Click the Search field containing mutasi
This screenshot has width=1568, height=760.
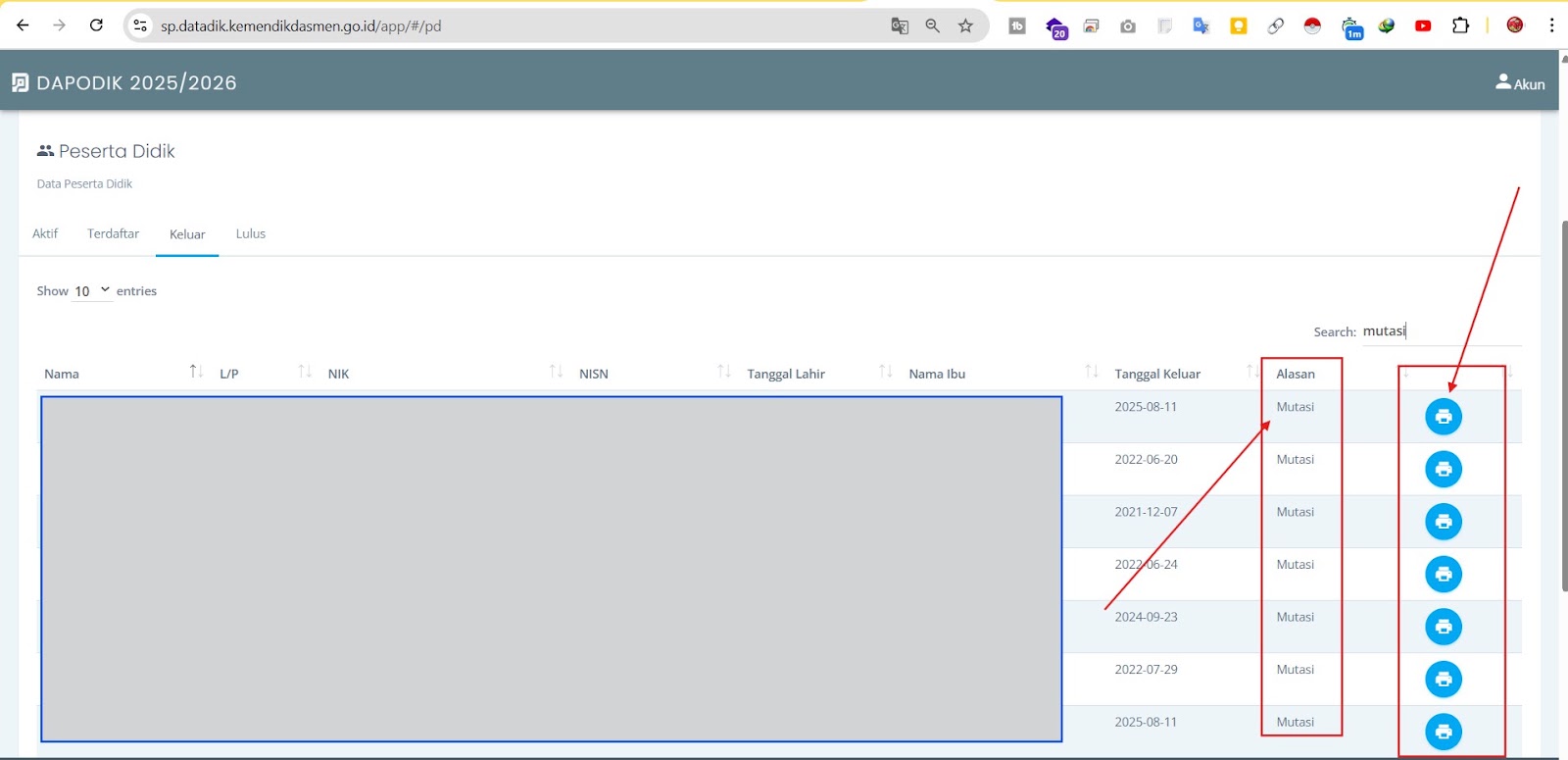coord(1442,331)
